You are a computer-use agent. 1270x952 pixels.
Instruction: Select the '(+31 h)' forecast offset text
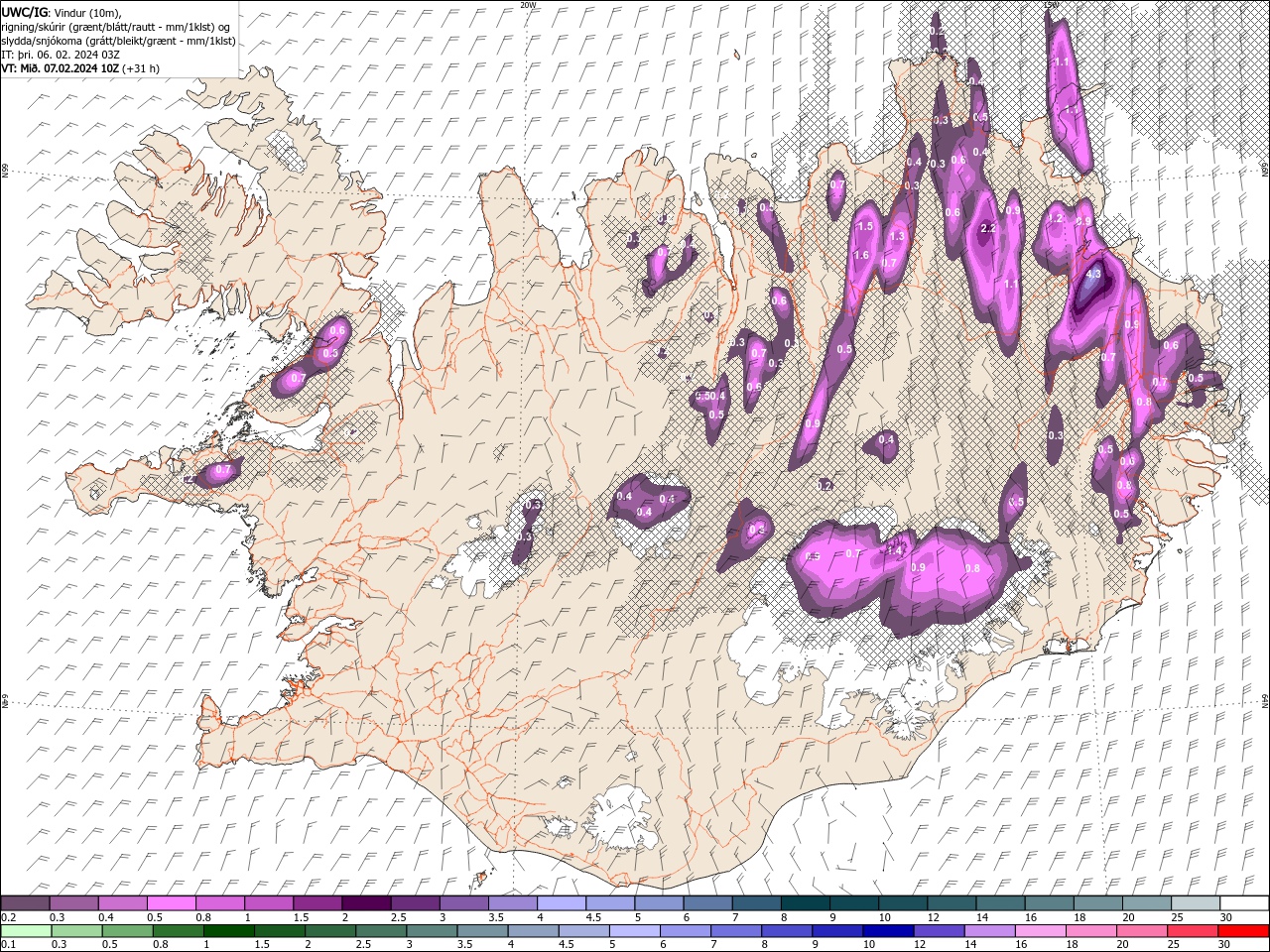[141, 68]
